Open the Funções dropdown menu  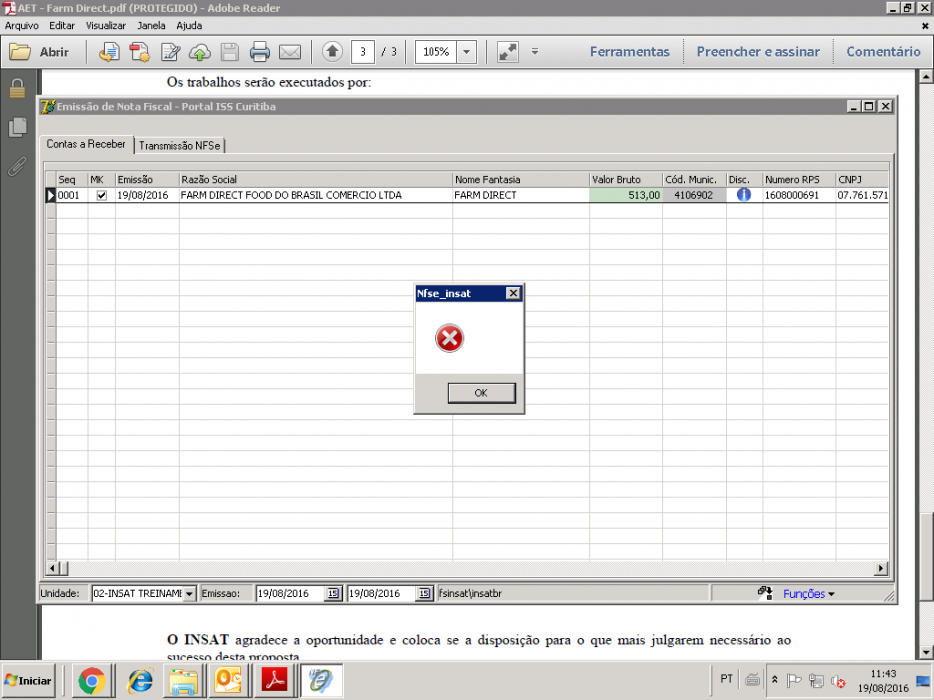[808, 594]
